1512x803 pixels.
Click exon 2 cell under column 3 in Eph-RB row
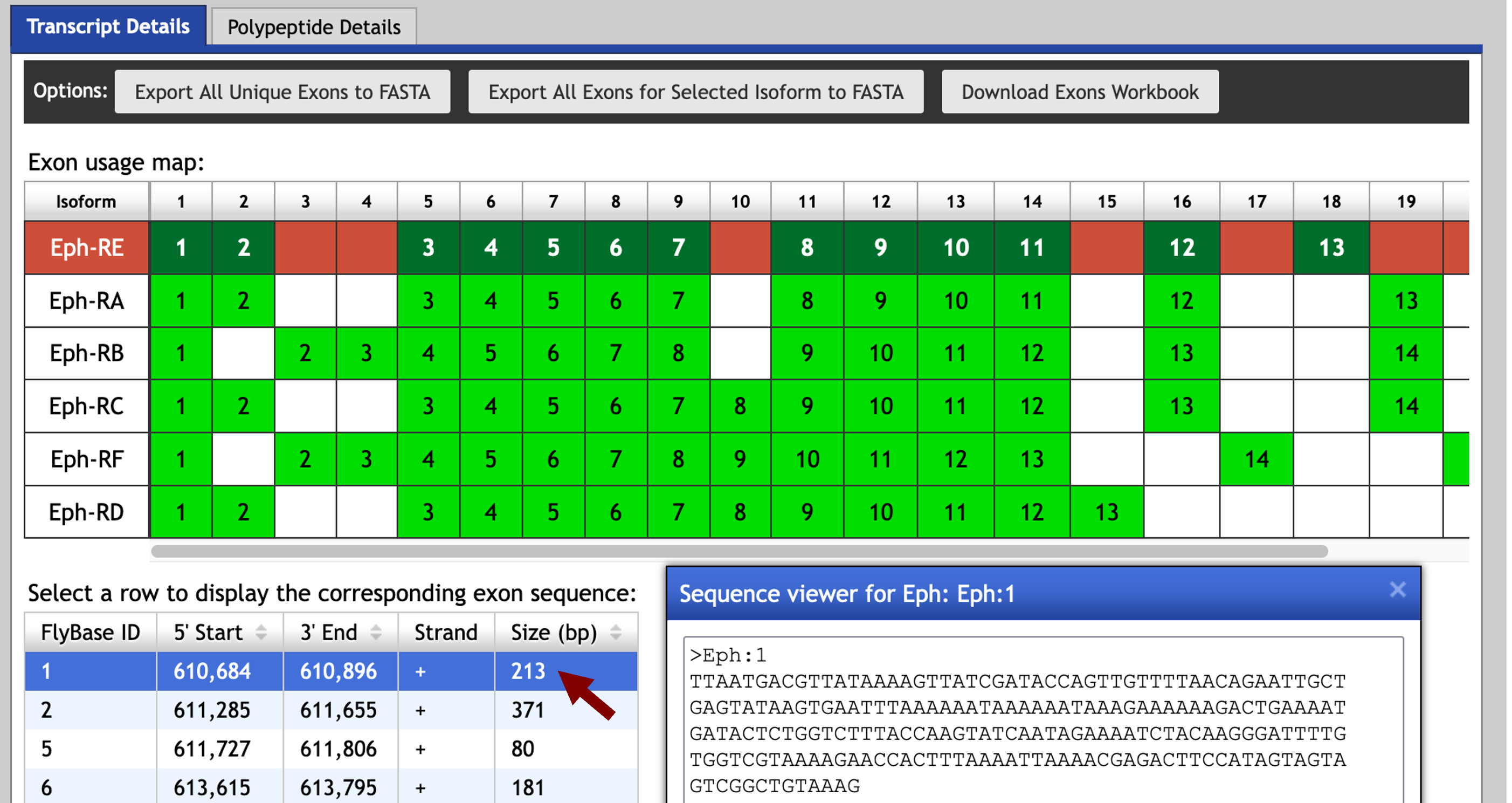pos(305,353)
